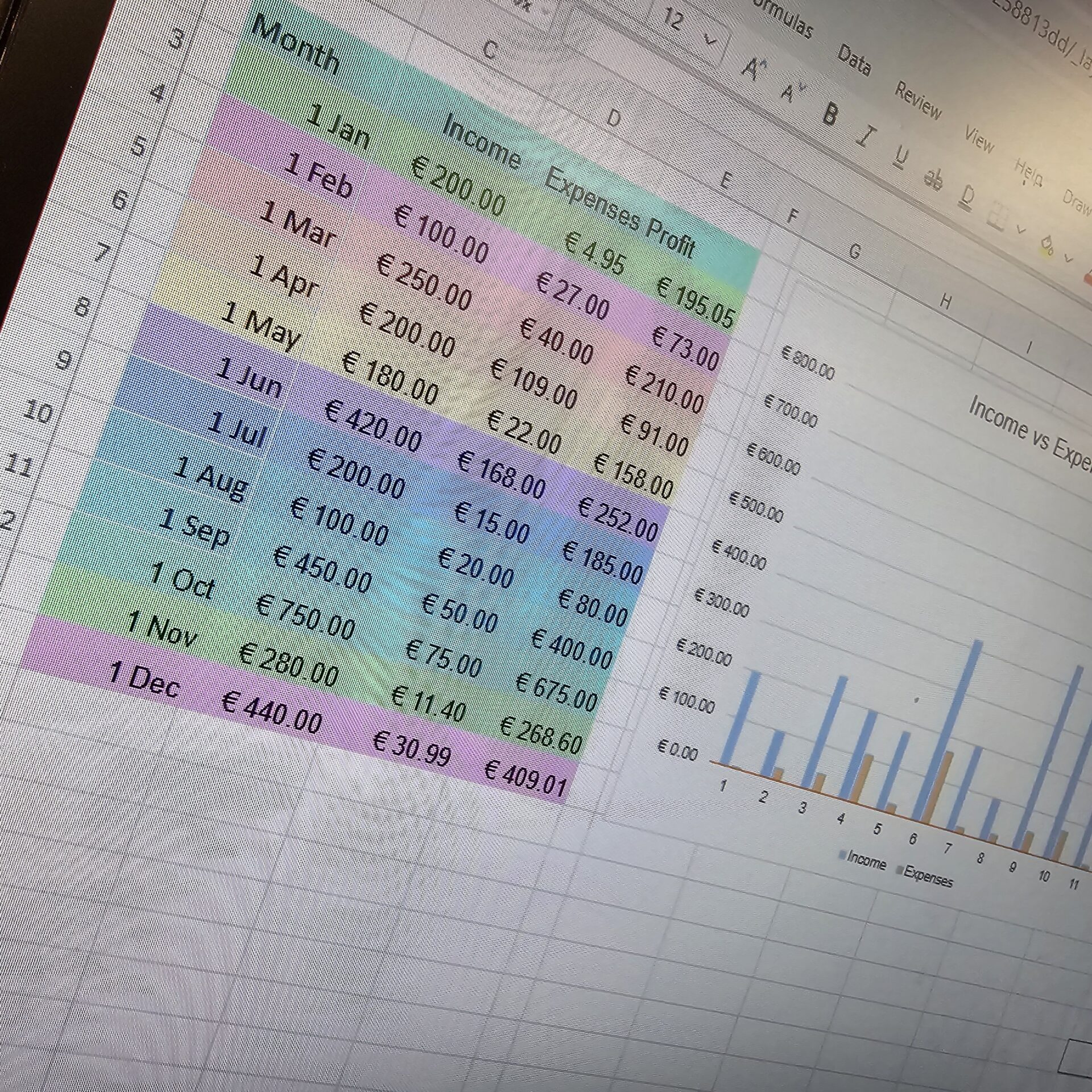This screenshot has width=1092, height=1092.
Task: Select the 1 Feb cell
Action: pos(318,174)
